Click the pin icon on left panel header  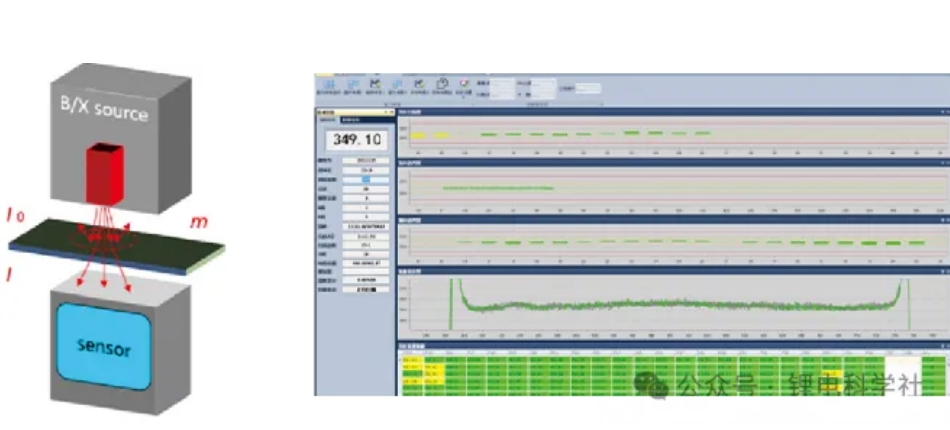tap(391, 111)
